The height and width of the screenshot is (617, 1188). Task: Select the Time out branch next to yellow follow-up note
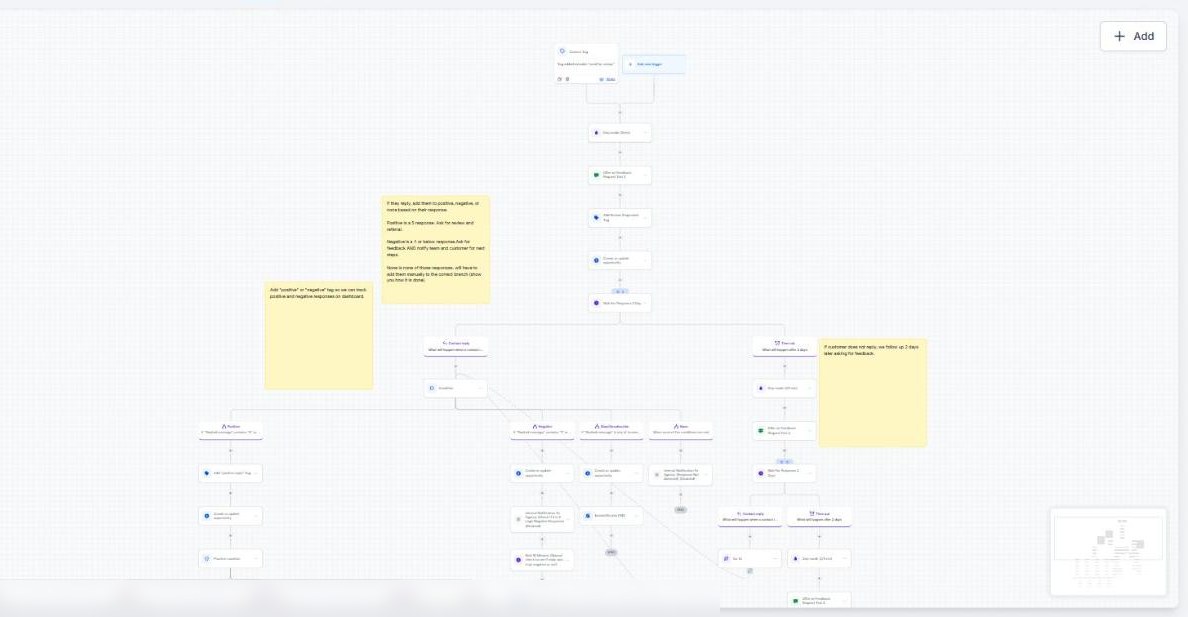tap(784, 346)
